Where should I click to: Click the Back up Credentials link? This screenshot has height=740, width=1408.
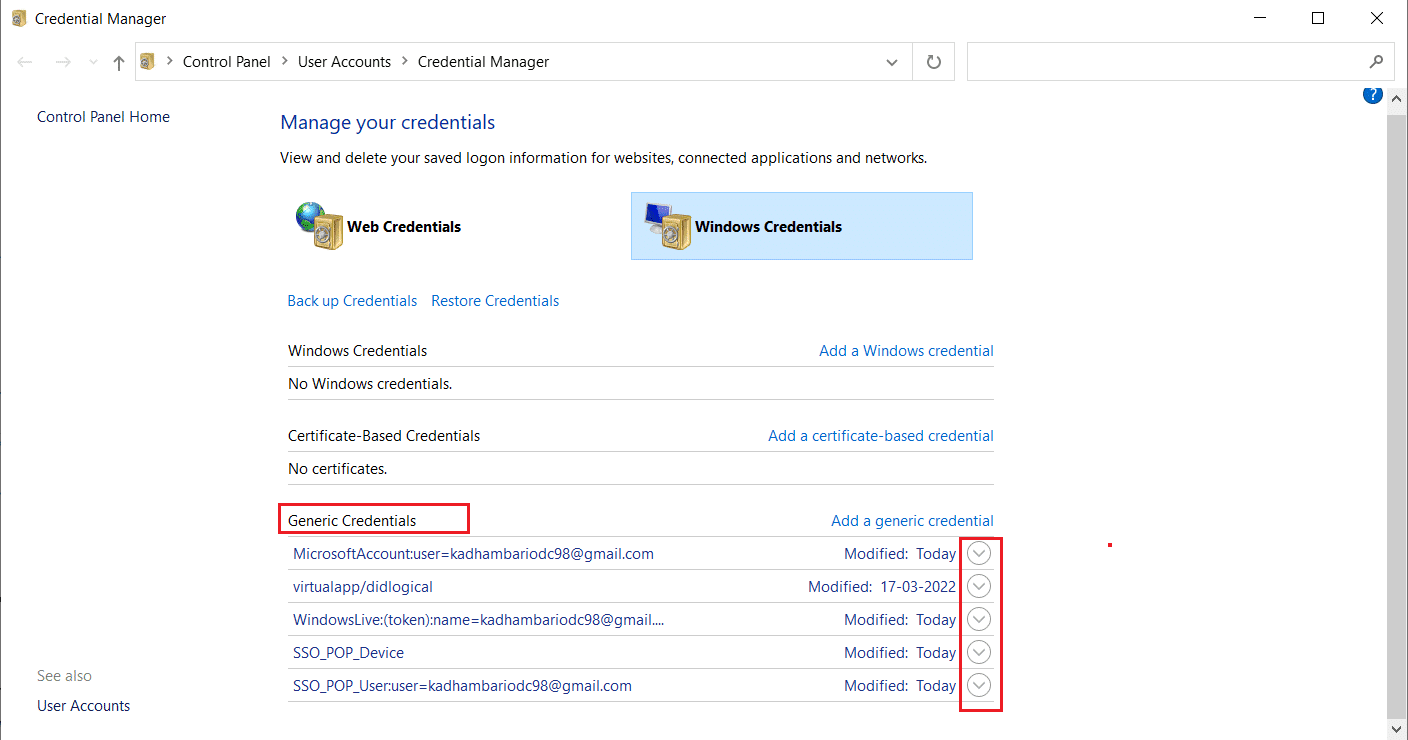click(x=352, y=301)
